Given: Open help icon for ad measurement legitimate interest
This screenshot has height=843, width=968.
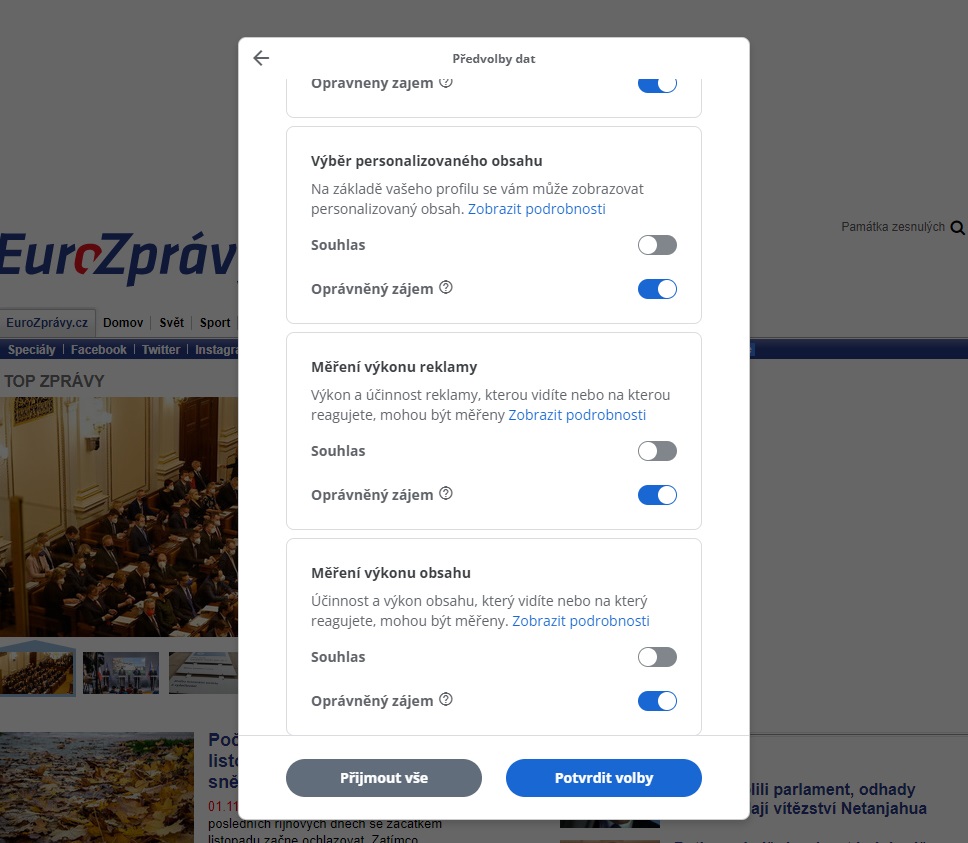Looking at the screenshot, I should tap(446, 494).
